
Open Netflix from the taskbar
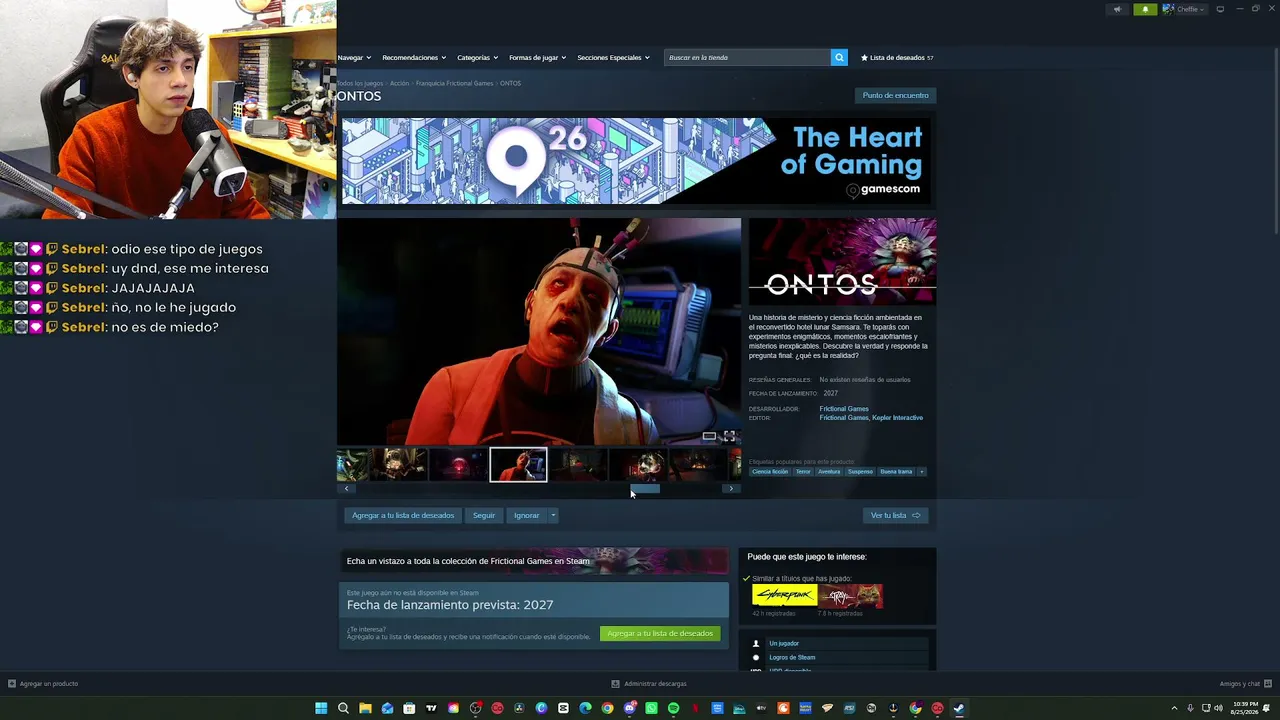pos(695,708)
